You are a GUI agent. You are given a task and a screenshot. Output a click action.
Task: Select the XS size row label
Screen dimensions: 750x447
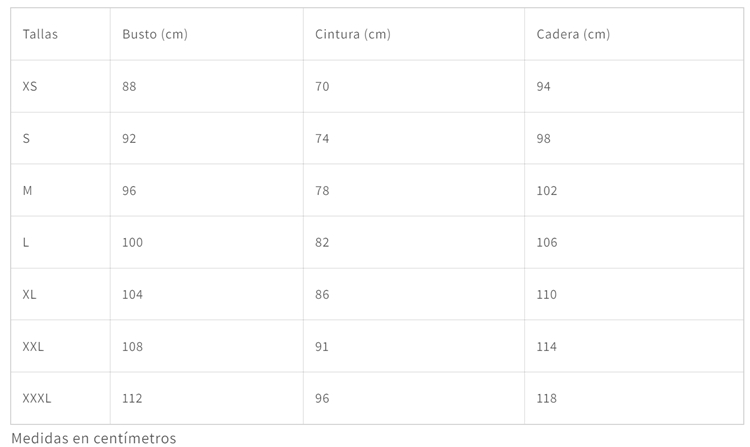tap(30, 86)
